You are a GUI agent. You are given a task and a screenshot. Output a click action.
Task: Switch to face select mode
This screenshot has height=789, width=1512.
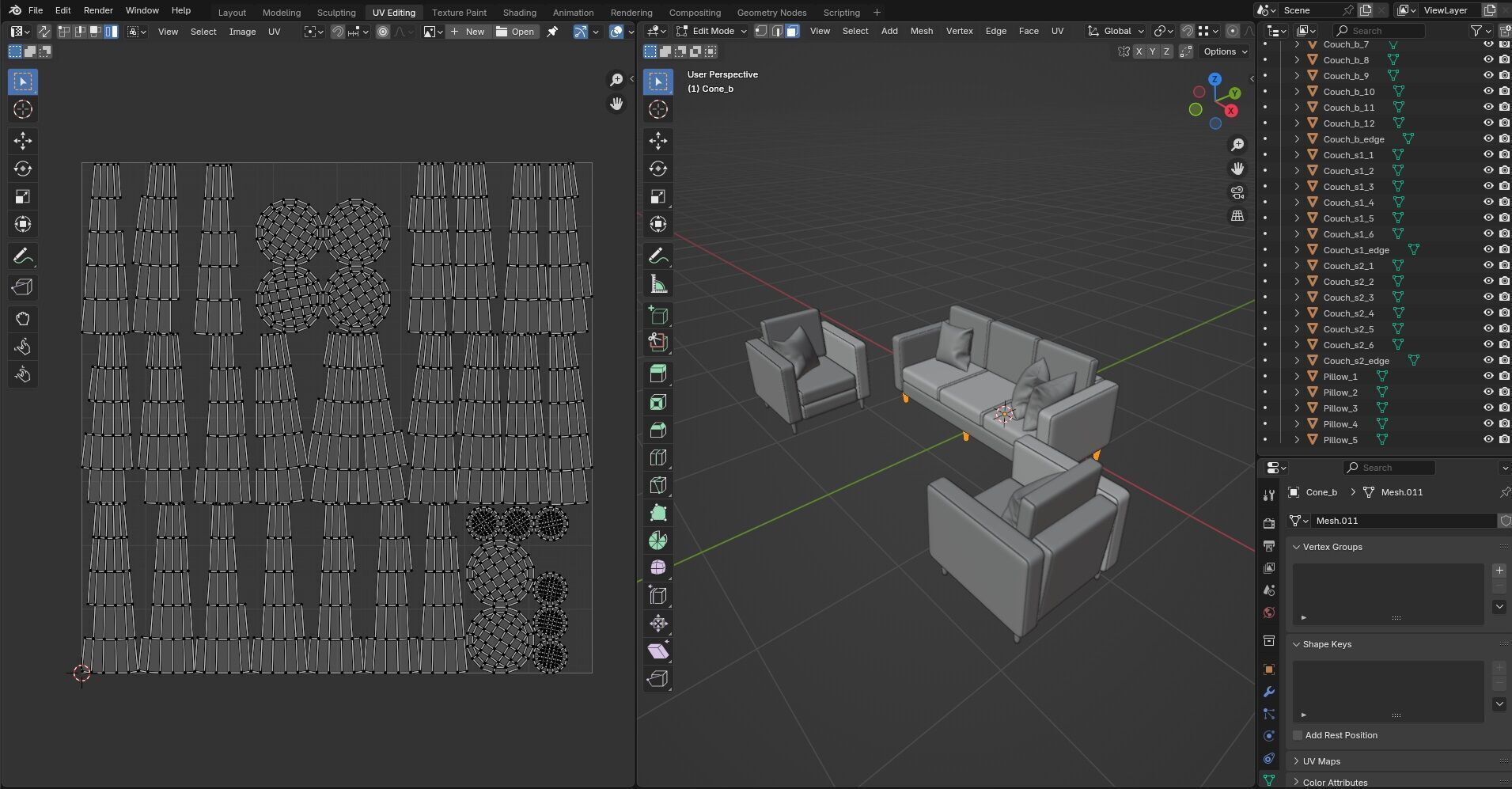coord(792,31)
